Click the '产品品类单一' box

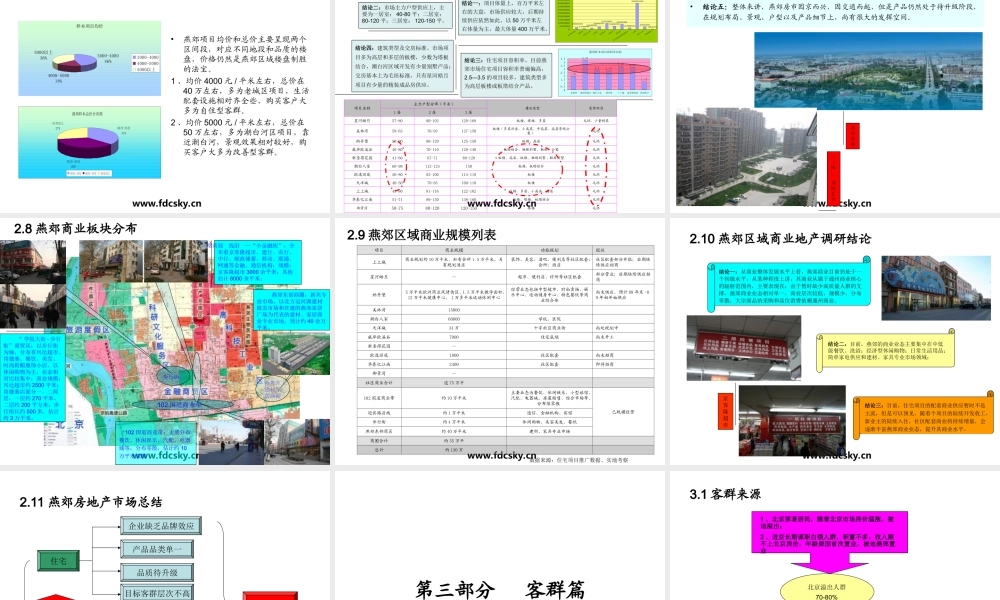[157, 549]
